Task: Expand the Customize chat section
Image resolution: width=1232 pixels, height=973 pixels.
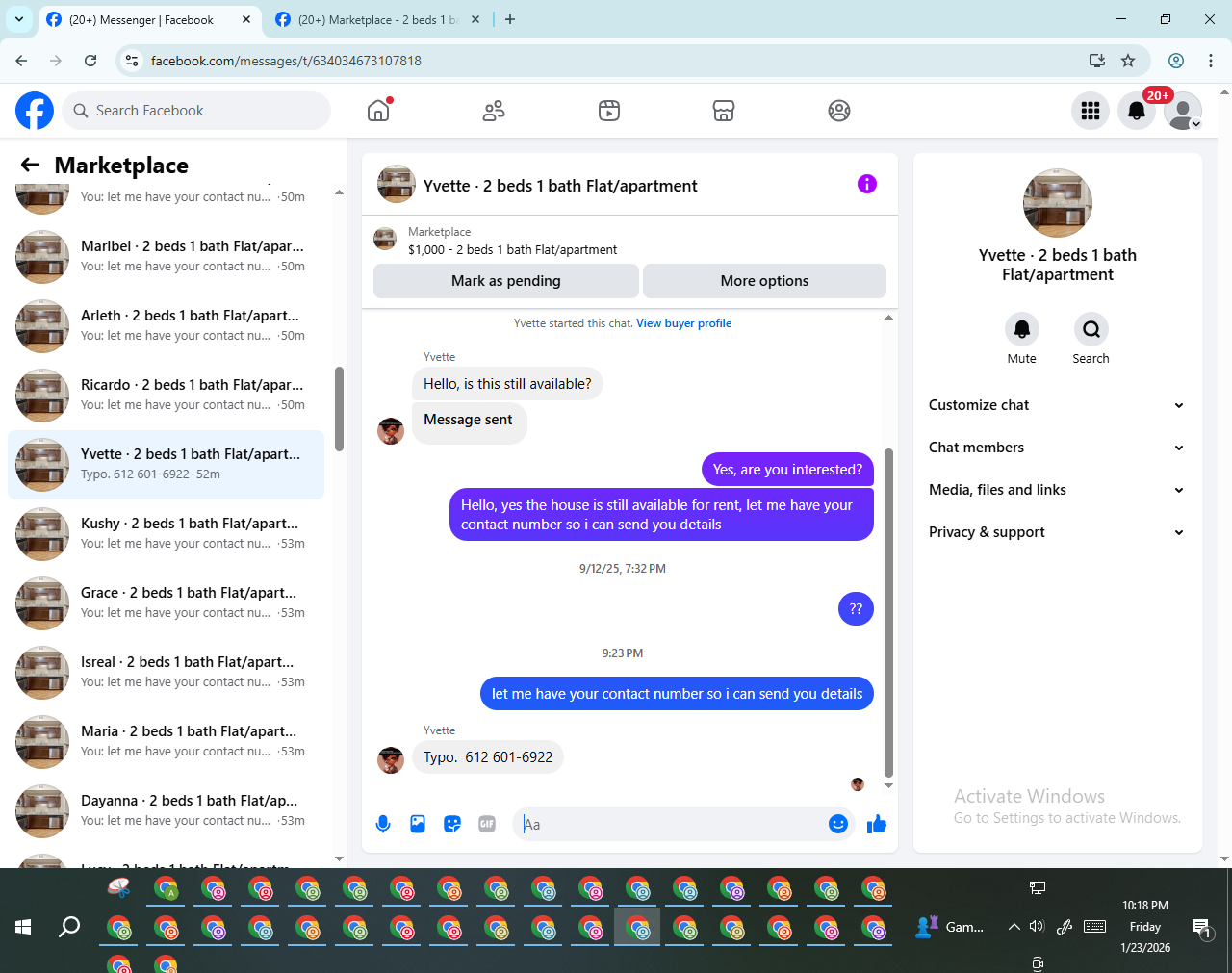Action: [x=1057, y=405]
